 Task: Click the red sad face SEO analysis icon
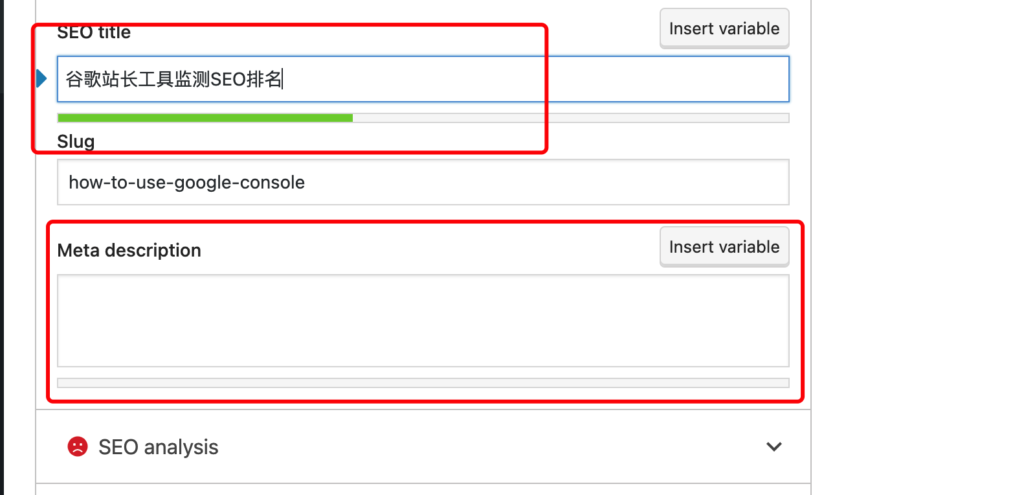point(77,447)
